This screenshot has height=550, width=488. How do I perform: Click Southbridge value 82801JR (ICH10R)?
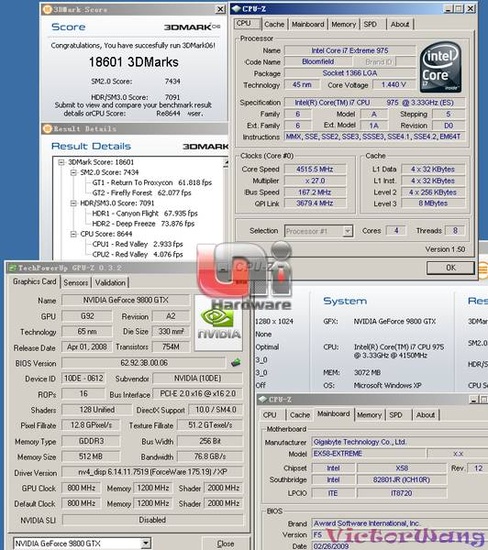click(401, 480)
